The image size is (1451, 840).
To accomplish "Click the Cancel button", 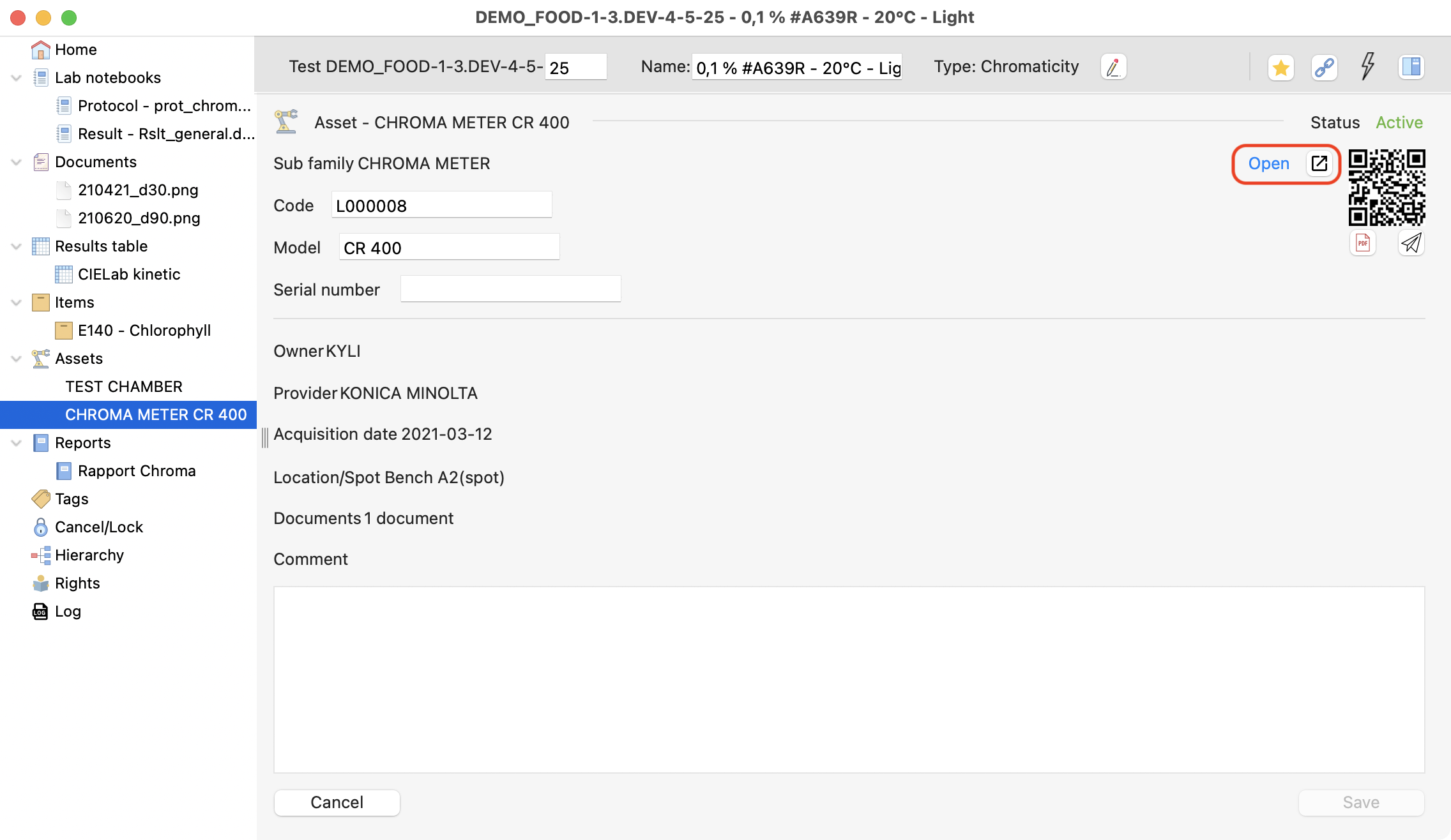I will coord(337,802).
